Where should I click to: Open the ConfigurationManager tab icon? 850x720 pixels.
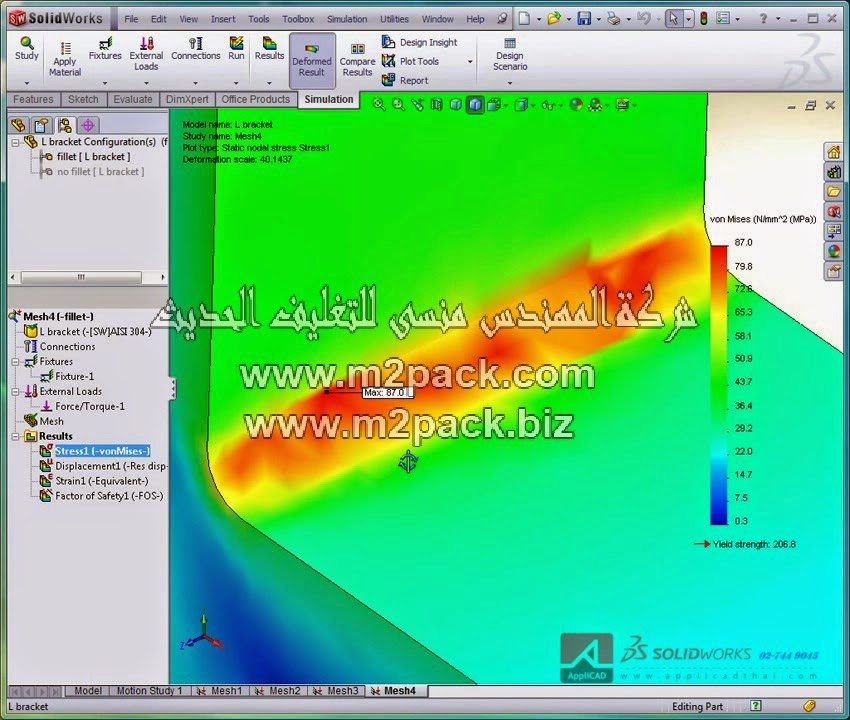(65, 125)
